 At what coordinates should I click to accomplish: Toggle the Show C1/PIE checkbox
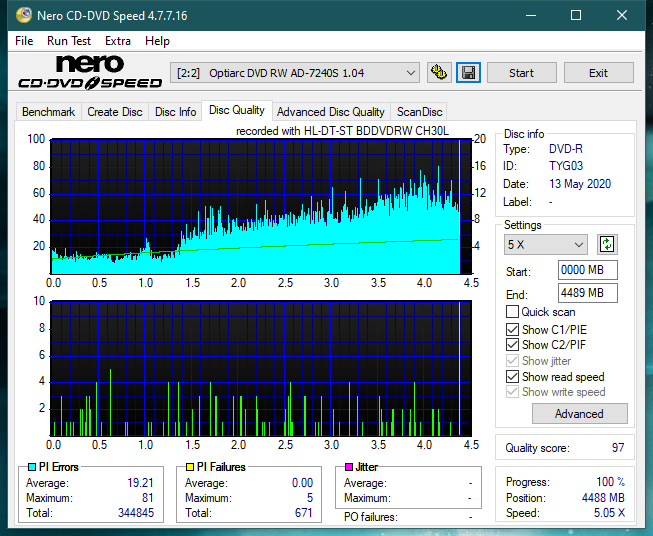point(512,329)
